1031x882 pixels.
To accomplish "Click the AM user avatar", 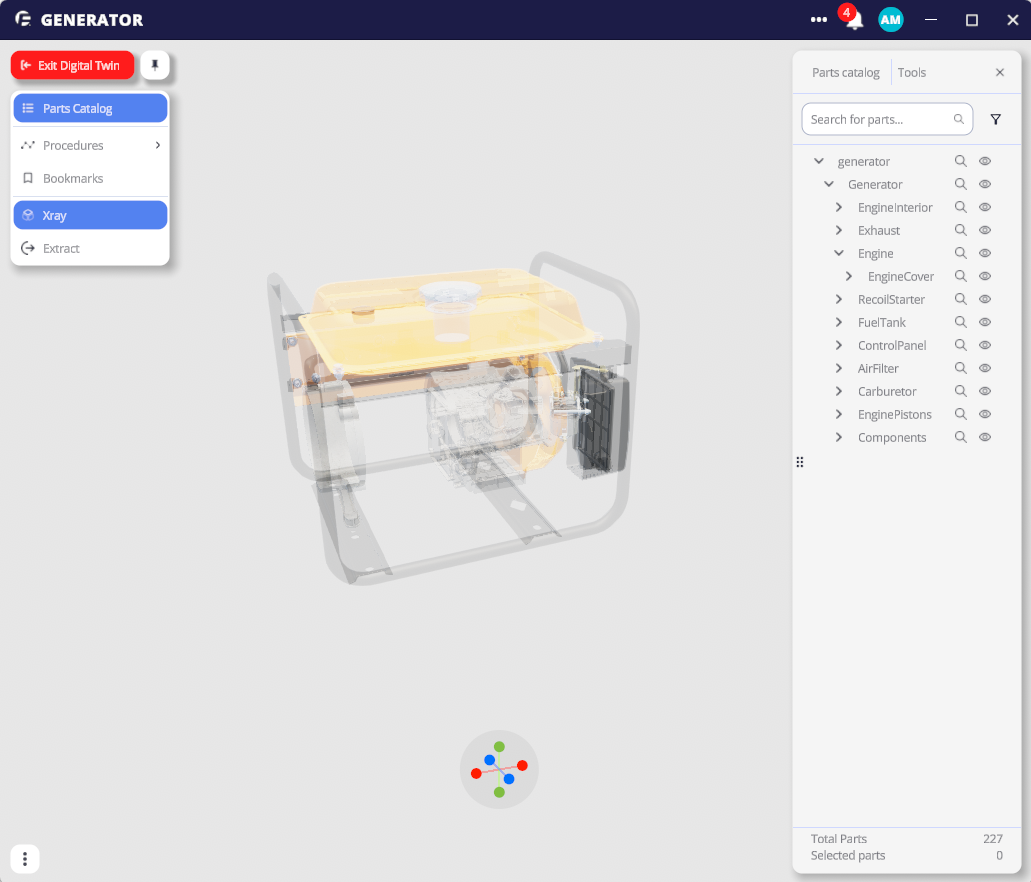I will coord(890,20).
